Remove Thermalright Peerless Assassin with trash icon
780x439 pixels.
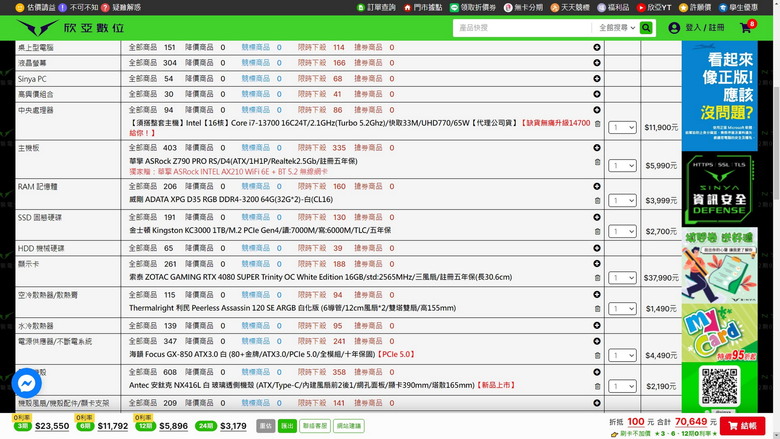coord(597,309)
